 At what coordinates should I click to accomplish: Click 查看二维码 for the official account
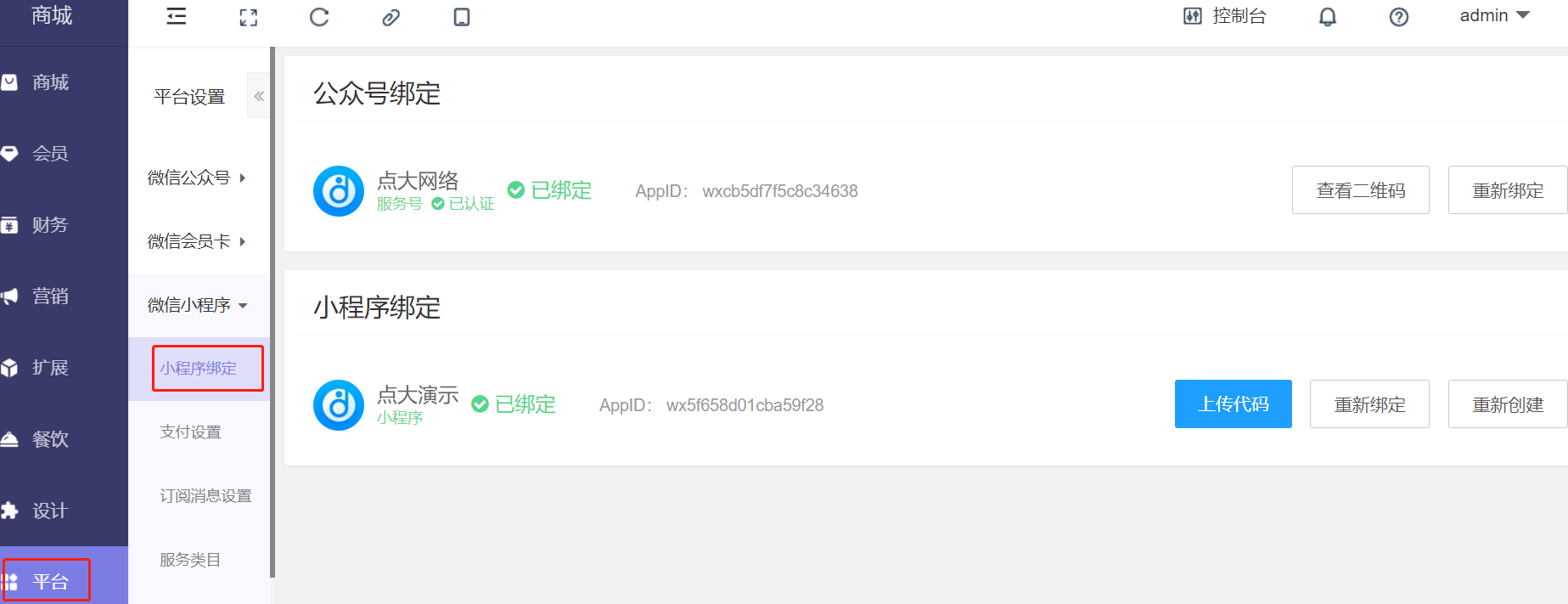pyautogui.click(x=1361, y=190)
